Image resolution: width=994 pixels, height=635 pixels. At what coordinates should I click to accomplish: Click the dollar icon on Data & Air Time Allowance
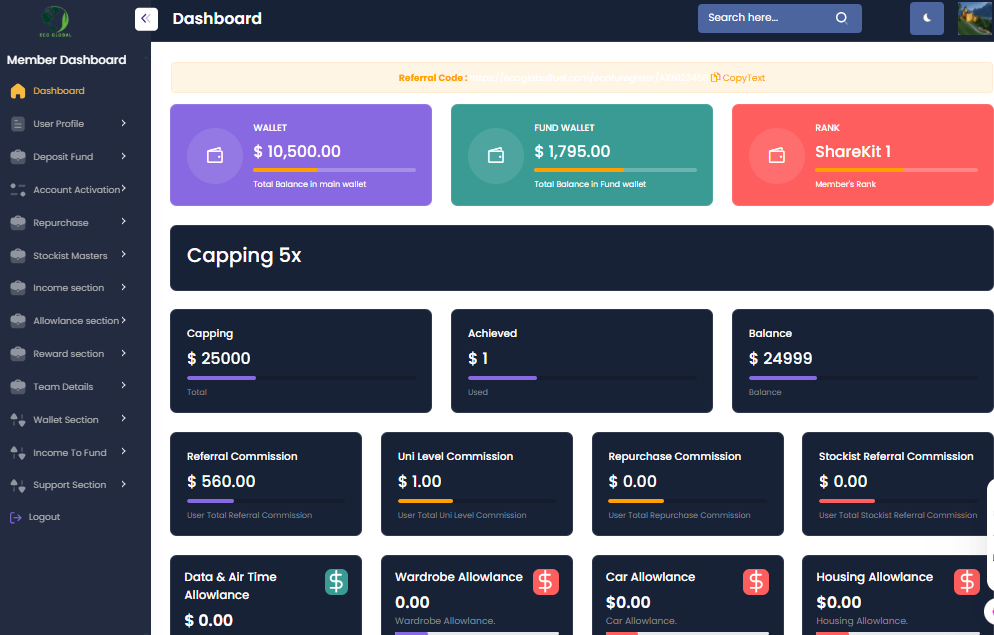[x=337, y=582]
